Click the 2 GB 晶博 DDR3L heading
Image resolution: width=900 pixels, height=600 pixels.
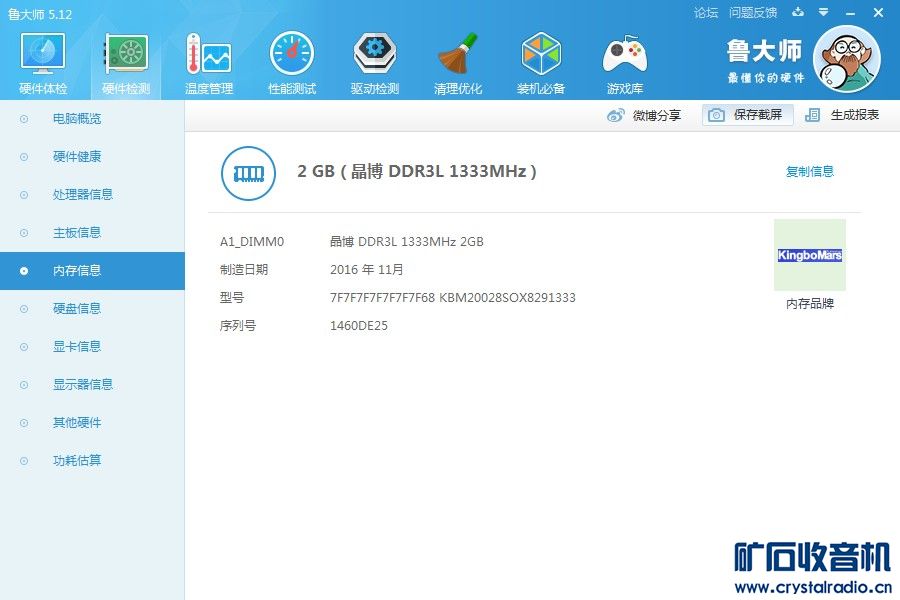click(x=417, y=171)
